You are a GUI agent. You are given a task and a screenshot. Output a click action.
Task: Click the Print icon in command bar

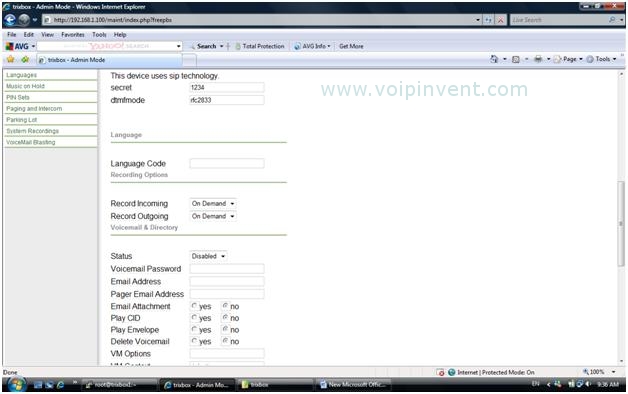538,59
